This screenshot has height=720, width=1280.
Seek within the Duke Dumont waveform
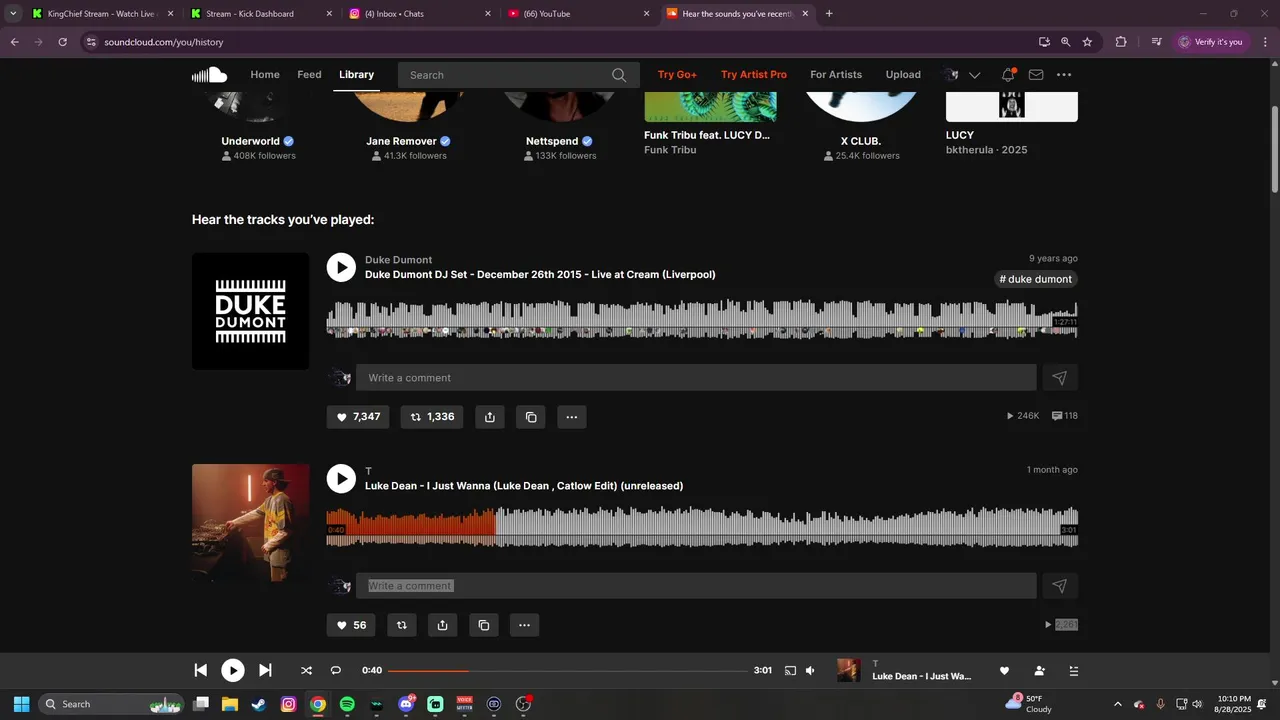[702, 319]
